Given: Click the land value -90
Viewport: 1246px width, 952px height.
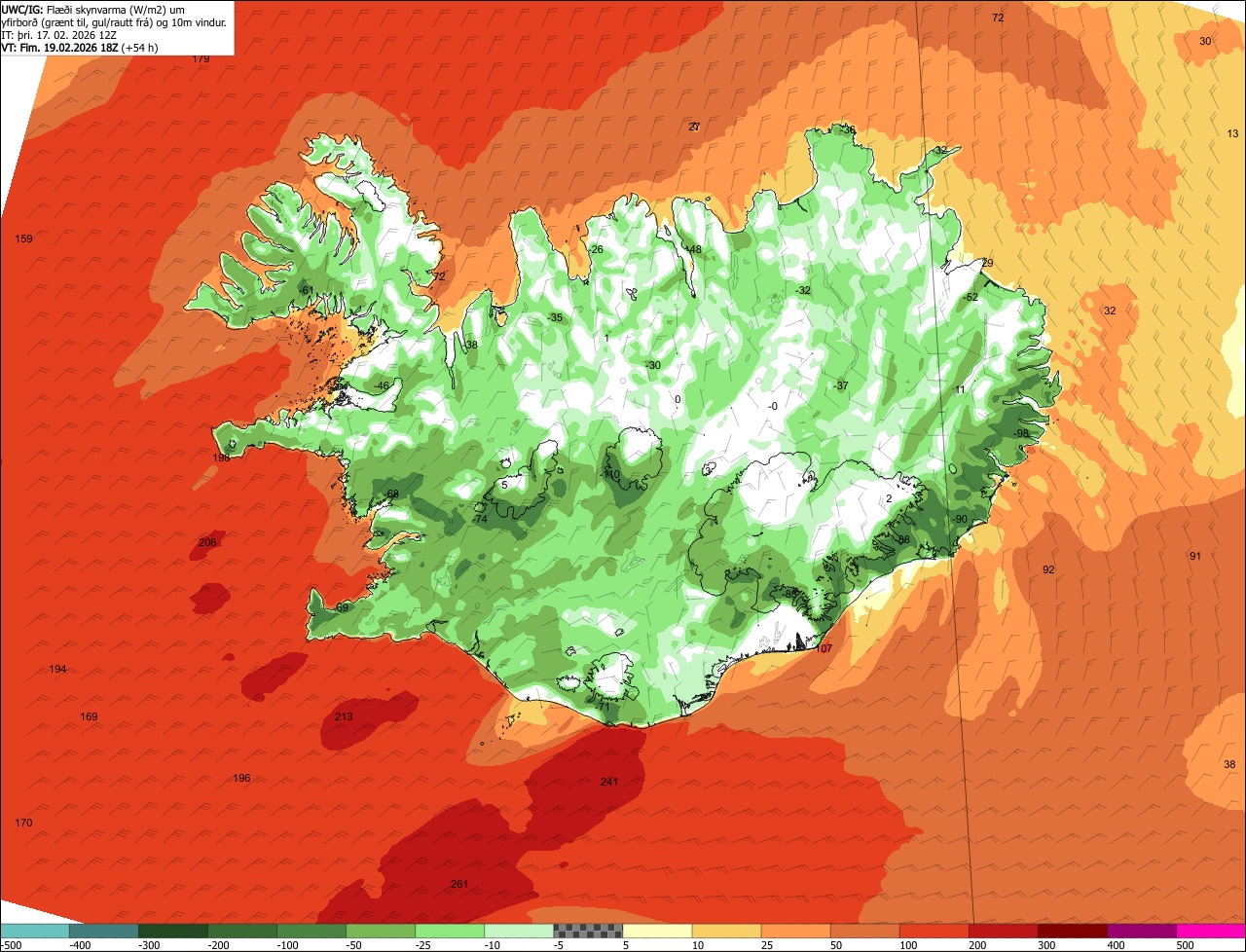Looking at the screenshot, I should click(960, 520).
